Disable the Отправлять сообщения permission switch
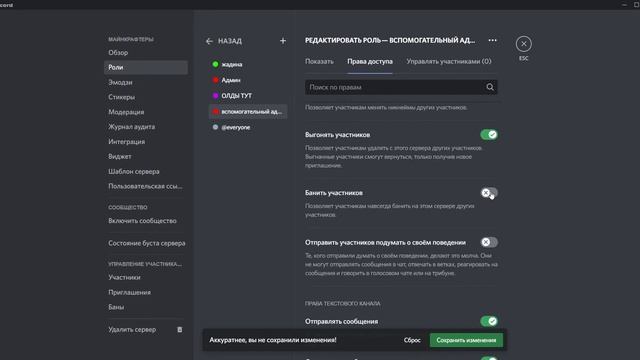This screenshot has height=360, width=640. [489, 321]
